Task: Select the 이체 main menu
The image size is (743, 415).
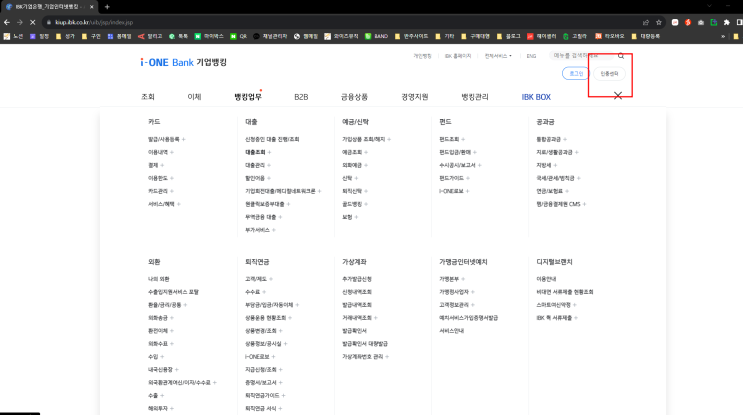Action: 194,97
